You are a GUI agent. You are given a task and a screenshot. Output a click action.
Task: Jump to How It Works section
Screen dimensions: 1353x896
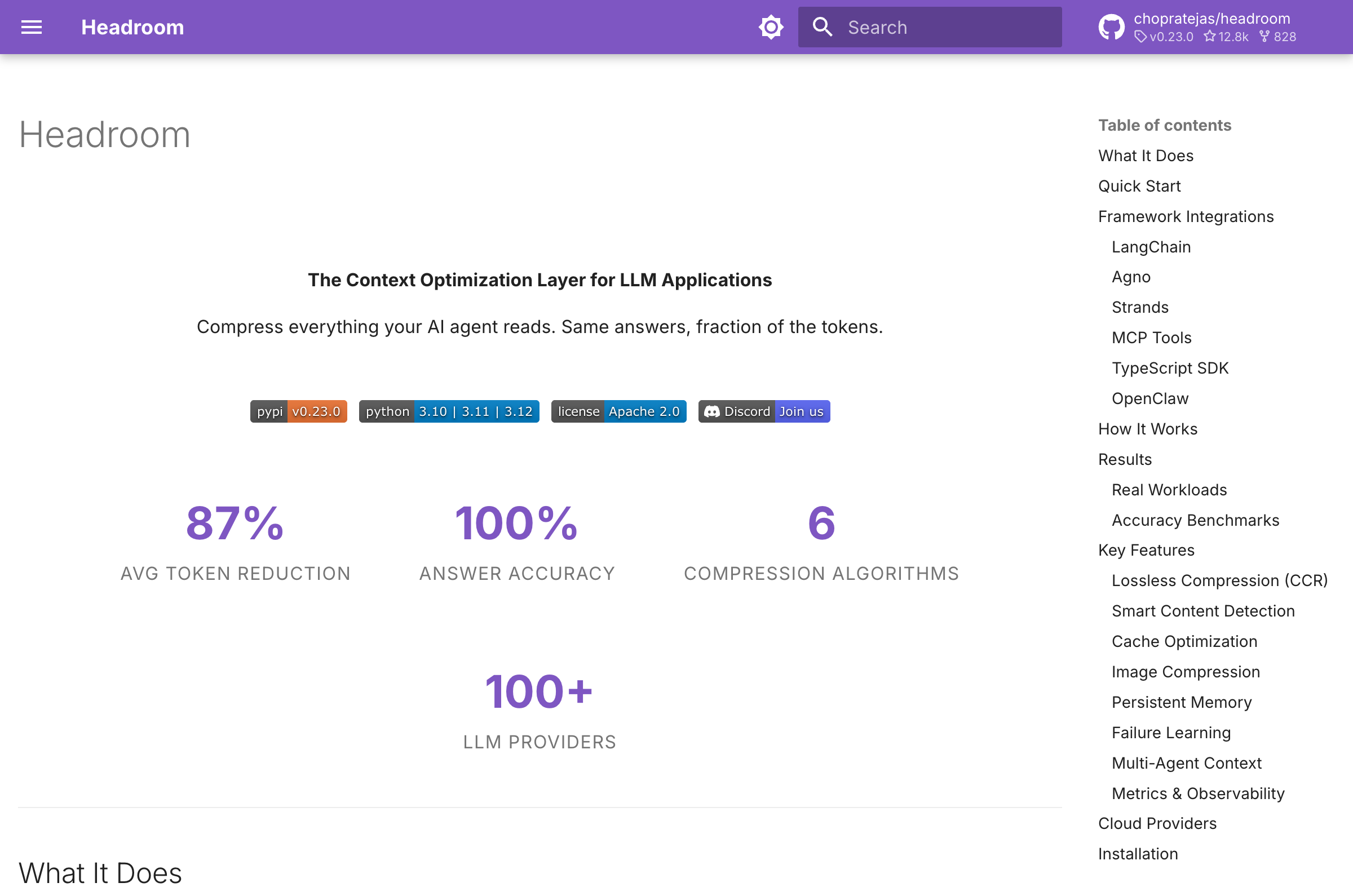pos(1147,429)
